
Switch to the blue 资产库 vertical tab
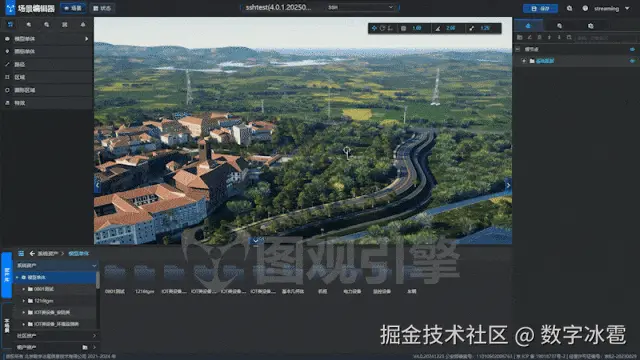tap(7, 275)
